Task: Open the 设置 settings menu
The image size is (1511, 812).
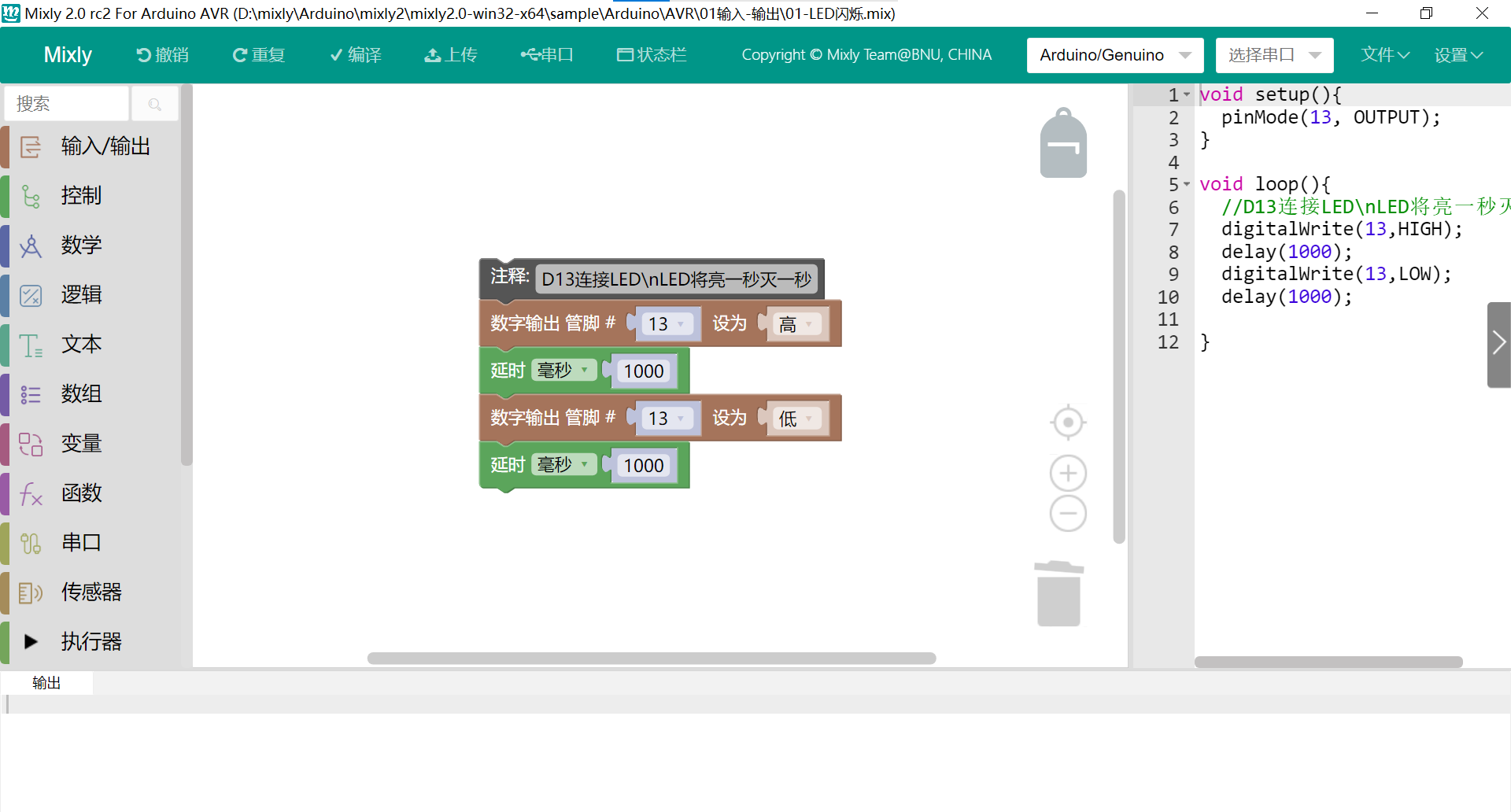Action: click(1457, 55)
